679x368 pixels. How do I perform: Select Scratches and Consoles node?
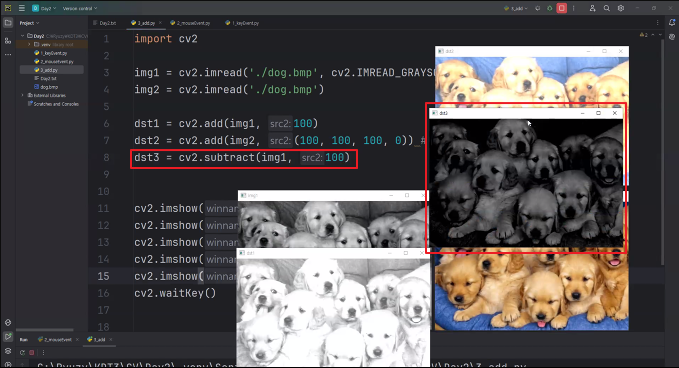(53, 104)
